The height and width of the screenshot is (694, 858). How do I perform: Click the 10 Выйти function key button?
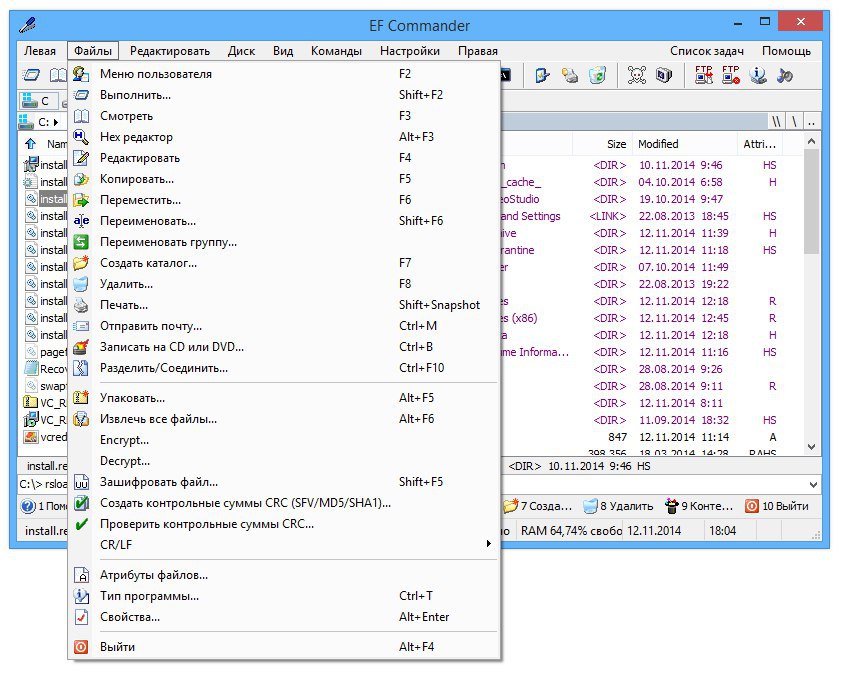[x=777, y=506]
